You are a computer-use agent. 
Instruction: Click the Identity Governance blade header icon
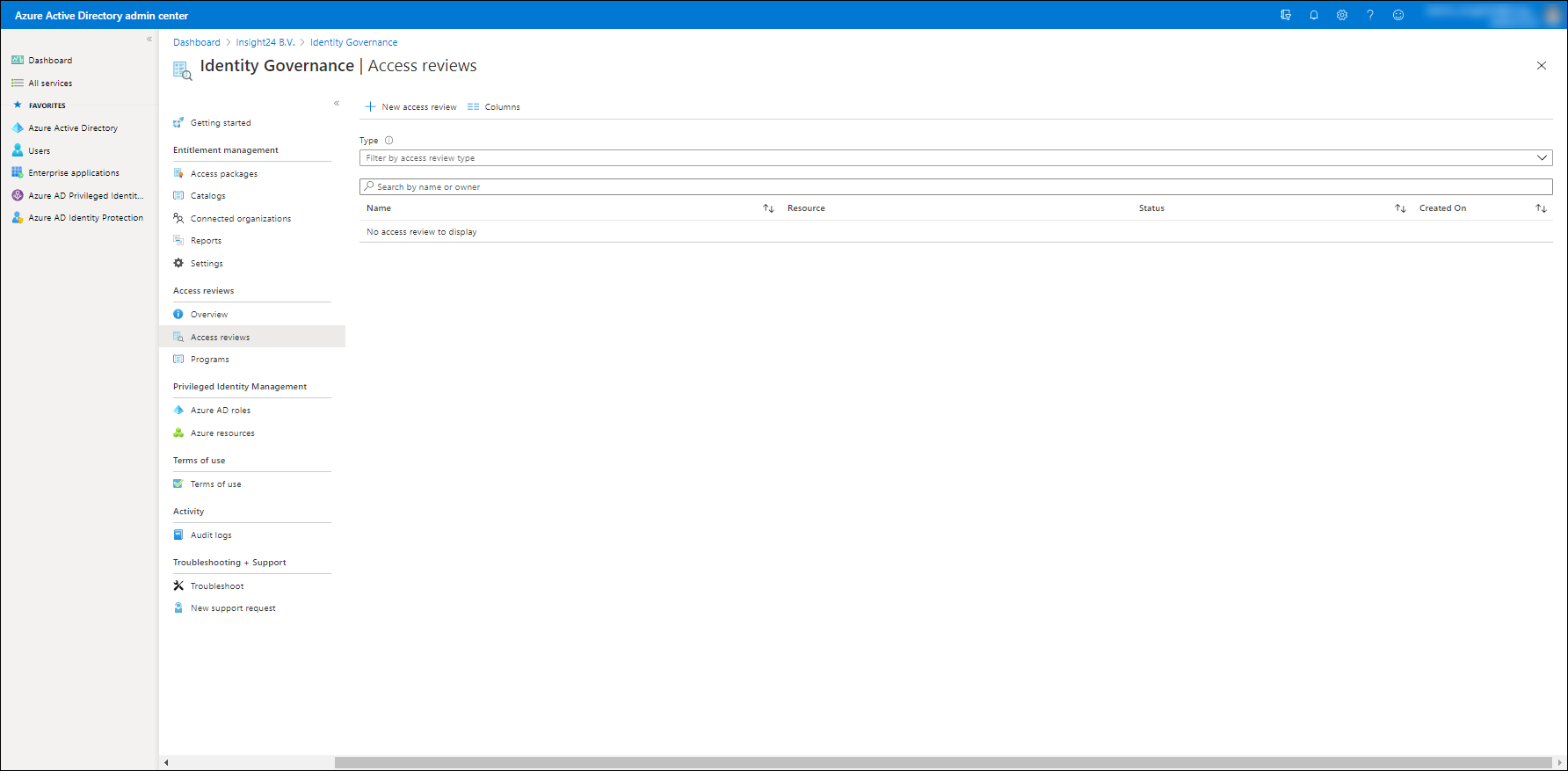[182, 70]
